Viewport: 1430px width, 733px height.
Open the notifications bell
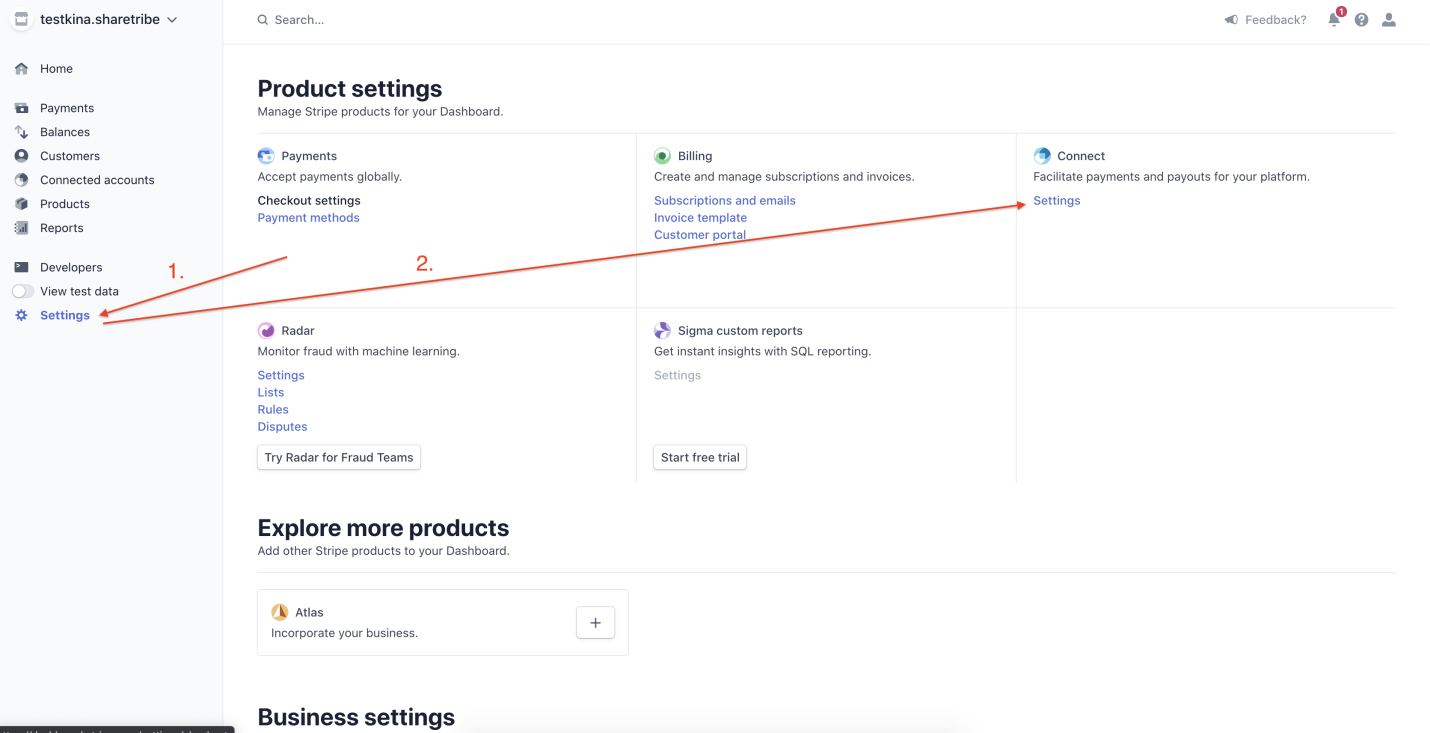[1334, 19]
